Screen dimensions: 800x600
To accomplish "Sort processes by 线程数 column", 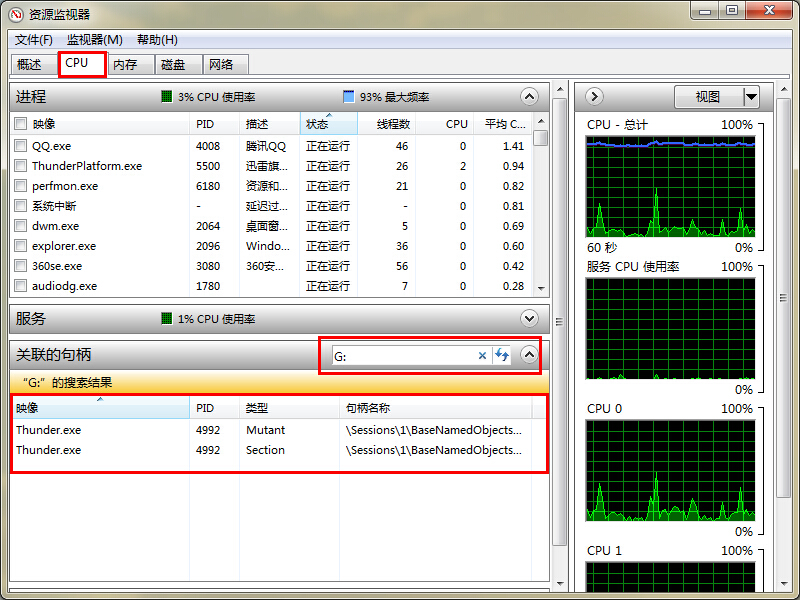I will pos(387,124).
